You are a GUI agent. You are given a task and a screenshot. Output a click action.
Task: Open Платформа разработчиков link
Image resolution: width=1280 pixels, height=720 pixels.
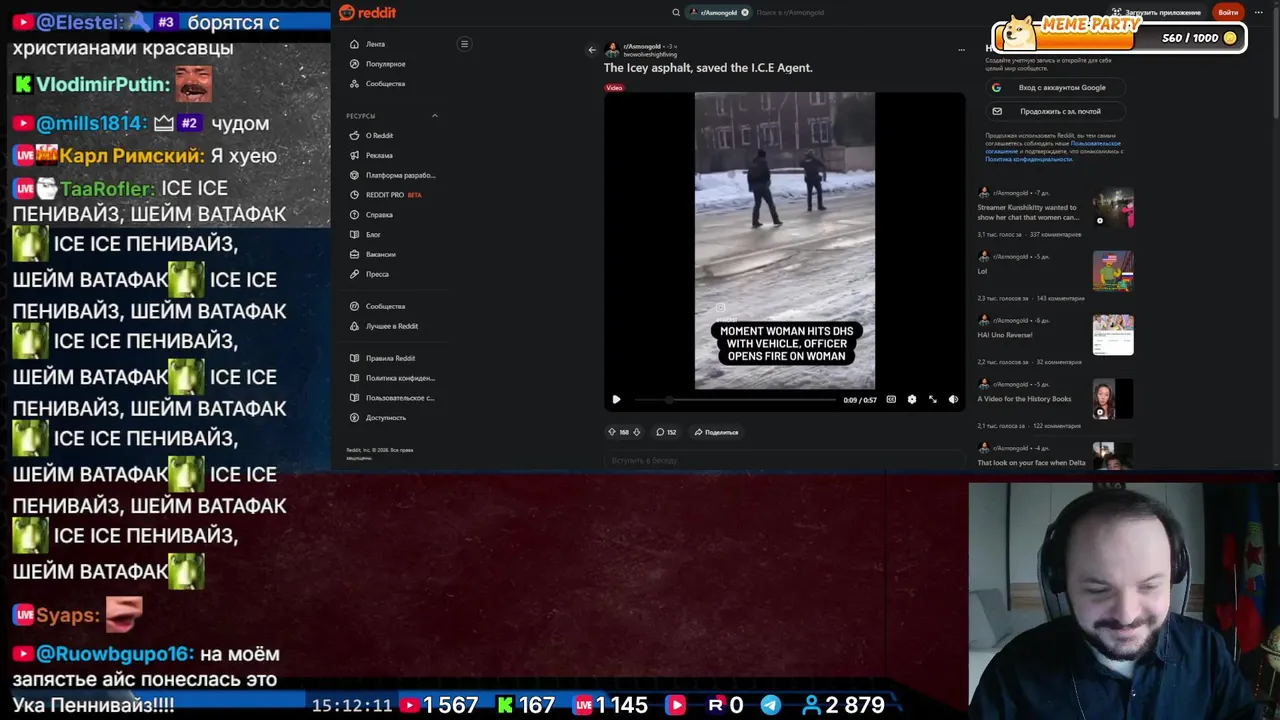400,175
